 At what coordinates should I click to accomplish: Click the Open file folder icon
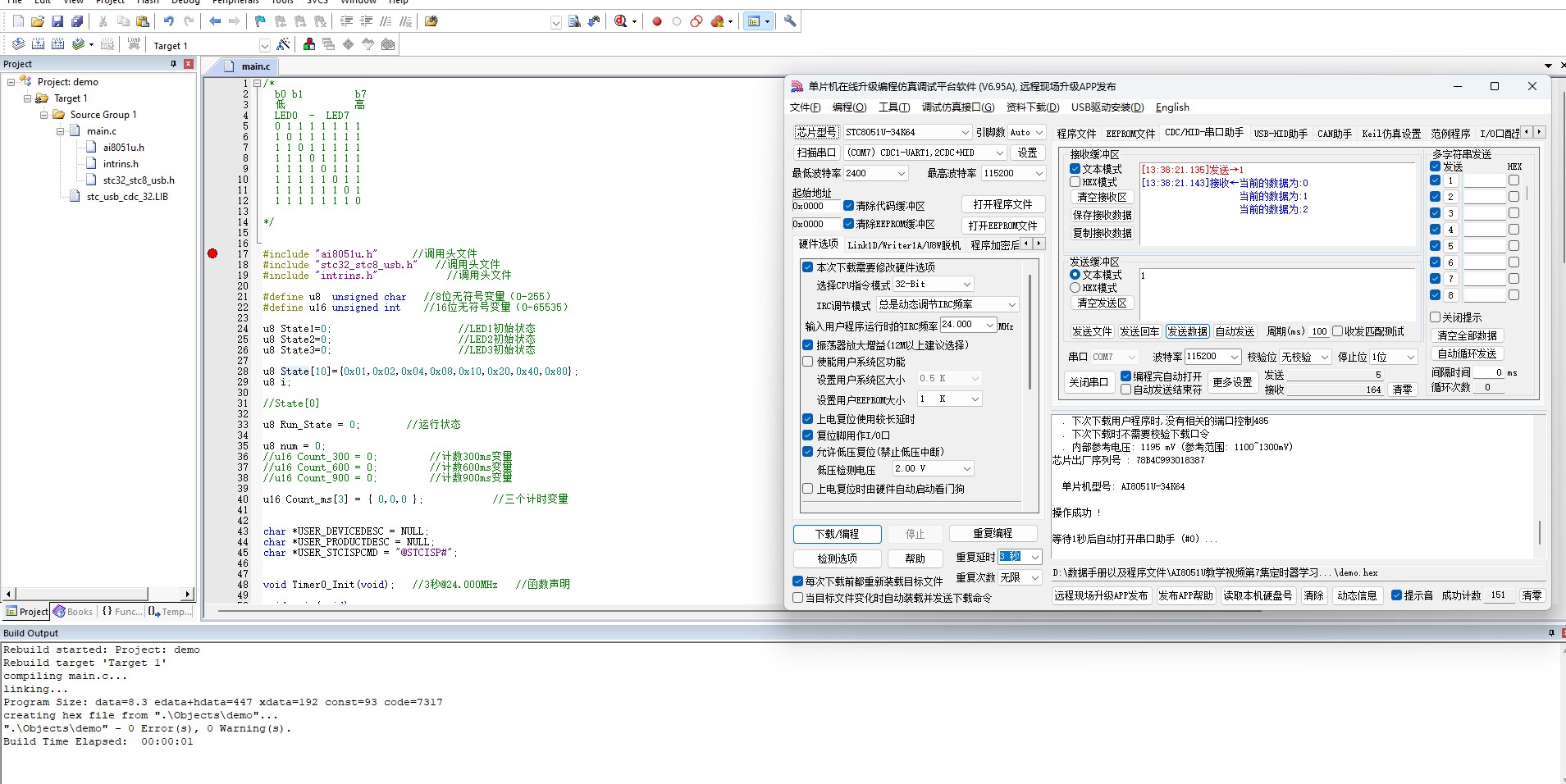(37, 21)
